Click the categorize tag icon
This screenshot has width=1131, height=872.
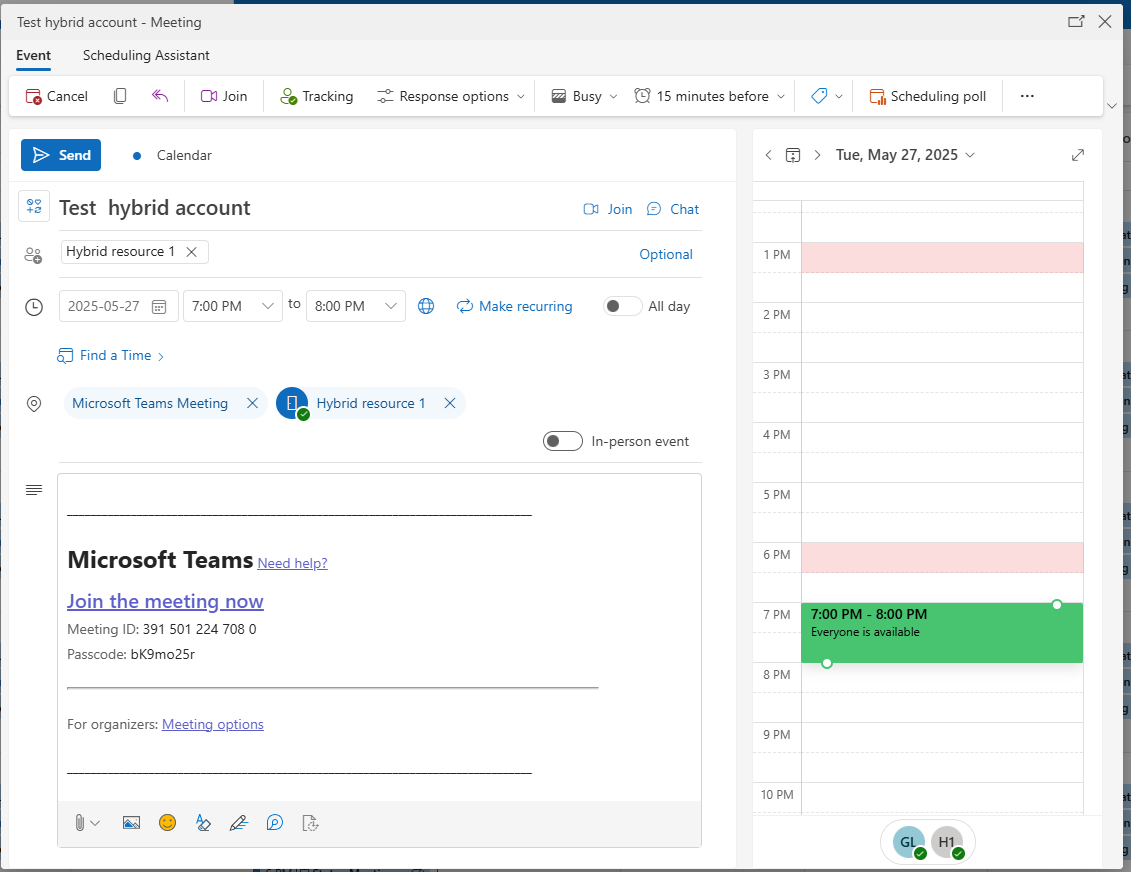pyautogui.click(x=819, y=96)
